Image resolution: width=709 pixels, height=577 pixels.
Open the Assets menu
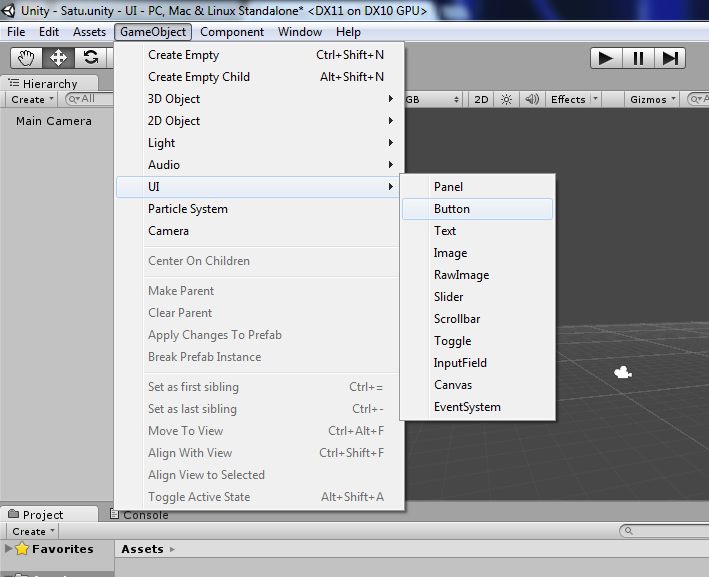90,32
